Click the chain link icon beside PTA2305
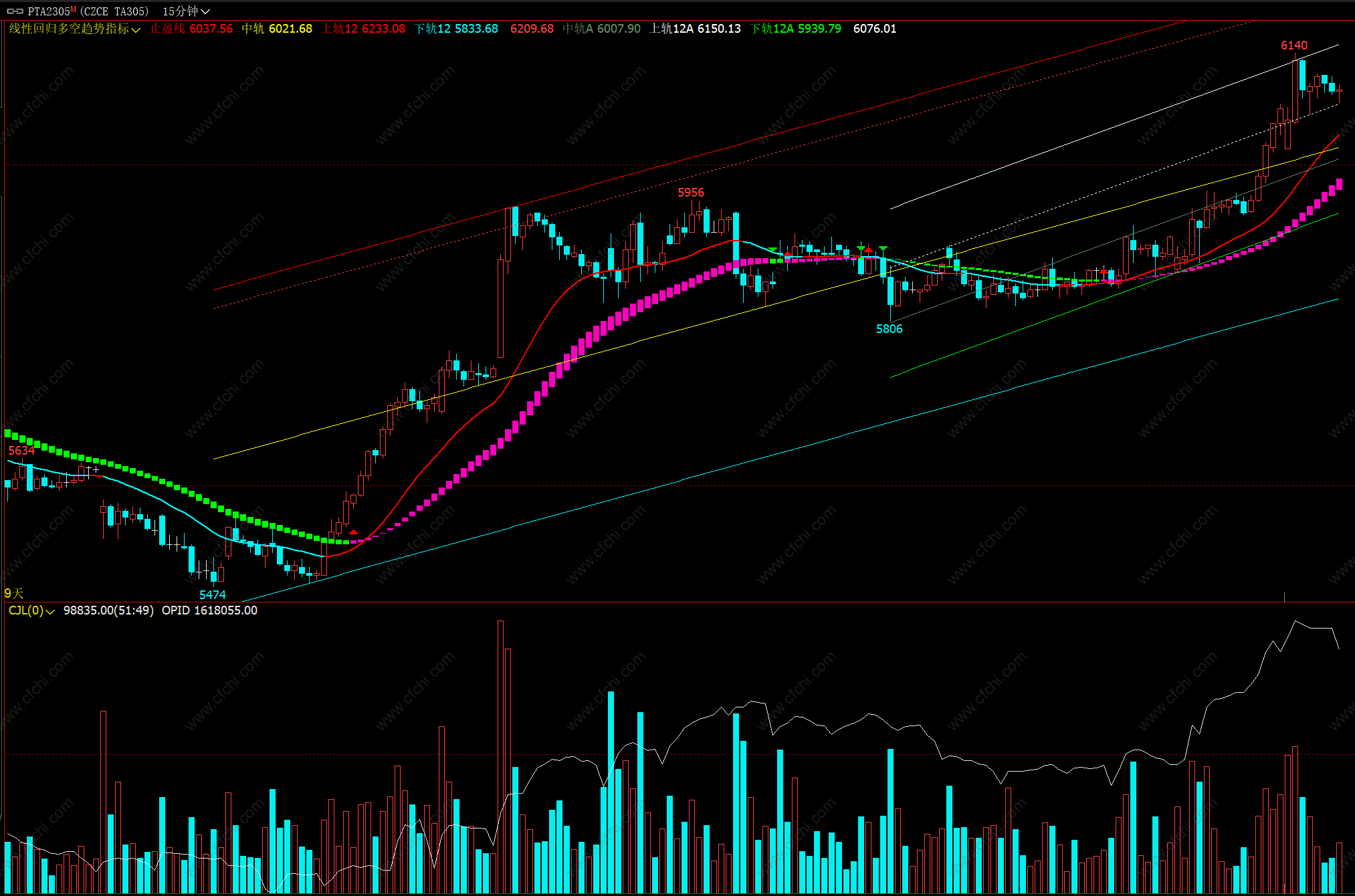Image resolution: width=1355 pixels, height=896 pixels. click(15, 11)
